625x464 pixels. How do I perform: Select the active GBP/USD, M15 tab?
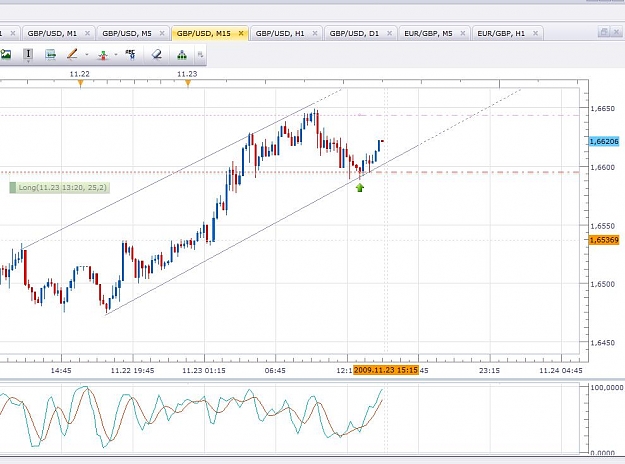click(203, 33)
